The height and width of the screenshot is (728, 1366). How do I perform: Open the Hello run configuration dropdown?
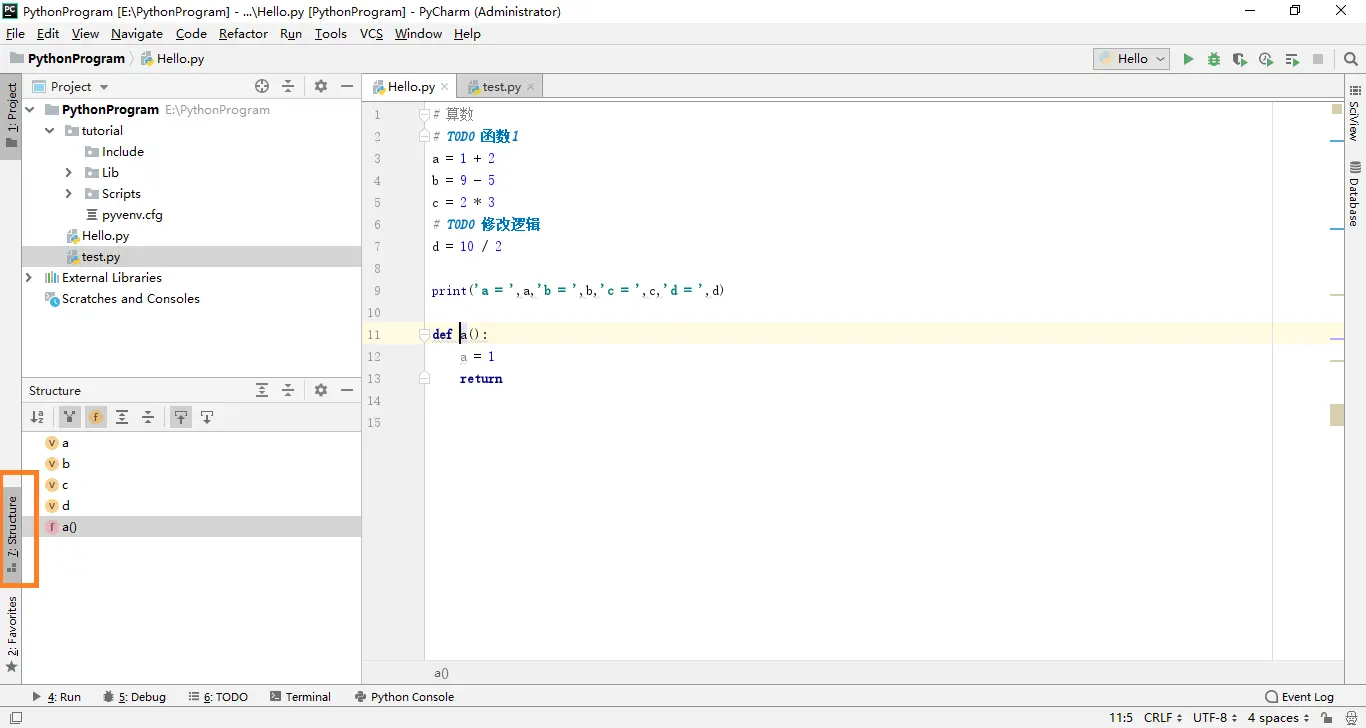click(1132, 59)
